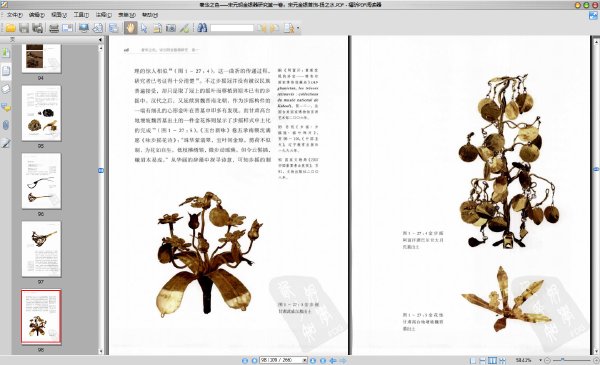The height and width of the screenshot is (365, 600).
Task: Expand dropdown arrow beside search options
Action: pyautogui.click(x=298, y=28)
